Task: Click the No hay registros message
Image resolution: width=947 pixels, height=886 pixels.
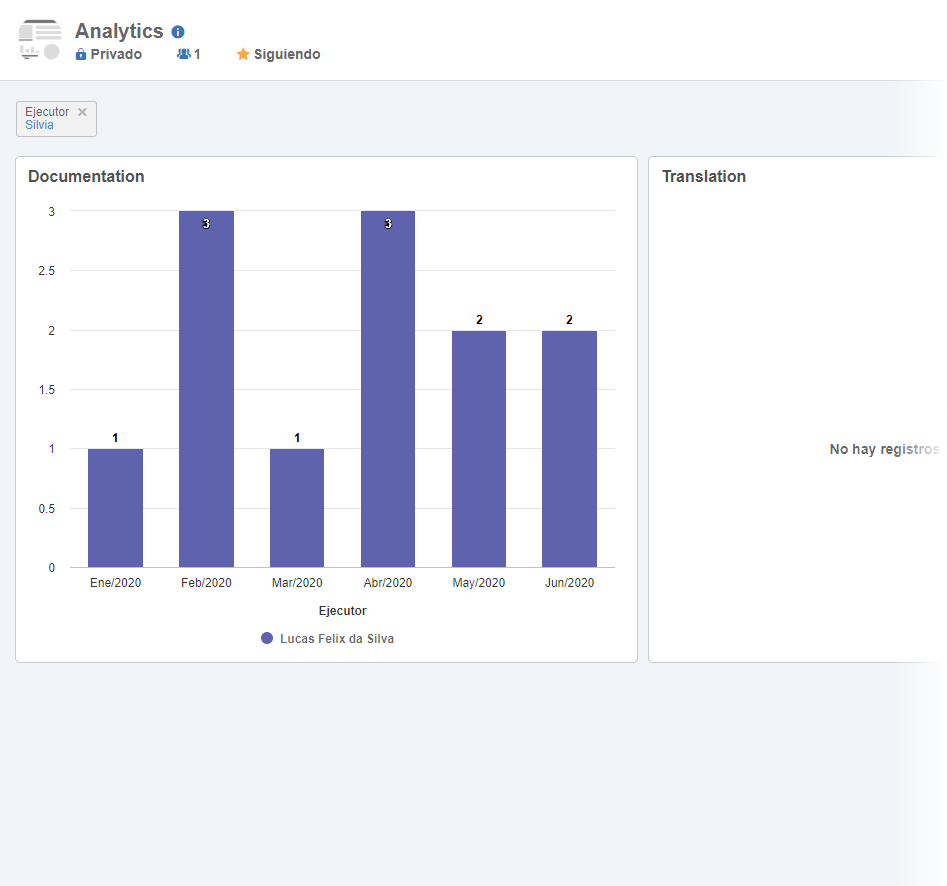Action: click(884, 449)
